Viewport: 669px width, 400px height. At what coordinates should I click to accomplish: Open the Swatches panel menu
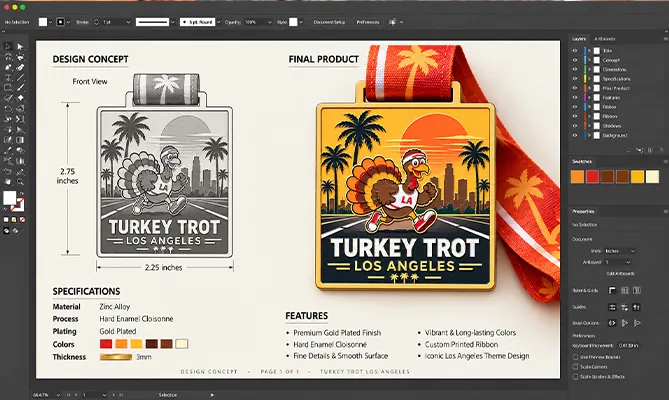[666, 162]
